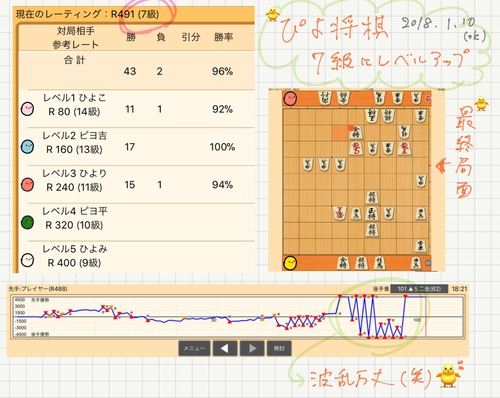500x398 pixels.
Task: Click the red current-move line on the graph
Action: [x=426, y=316]
